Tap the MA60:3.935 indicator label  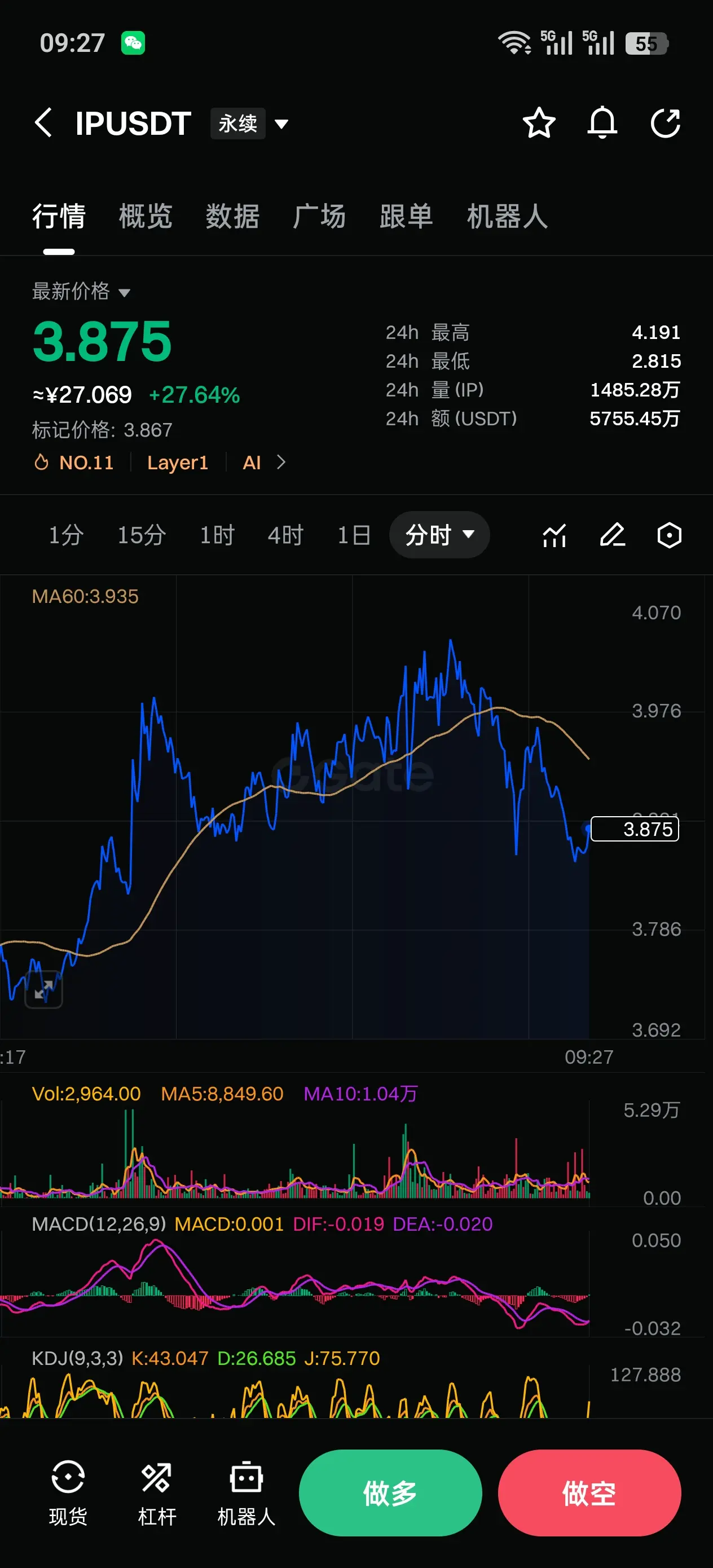[85, 596]
